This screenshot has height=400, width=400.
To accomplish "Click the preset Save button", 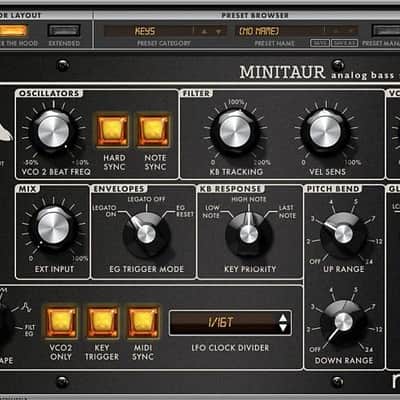I will [x=320, y=43].
